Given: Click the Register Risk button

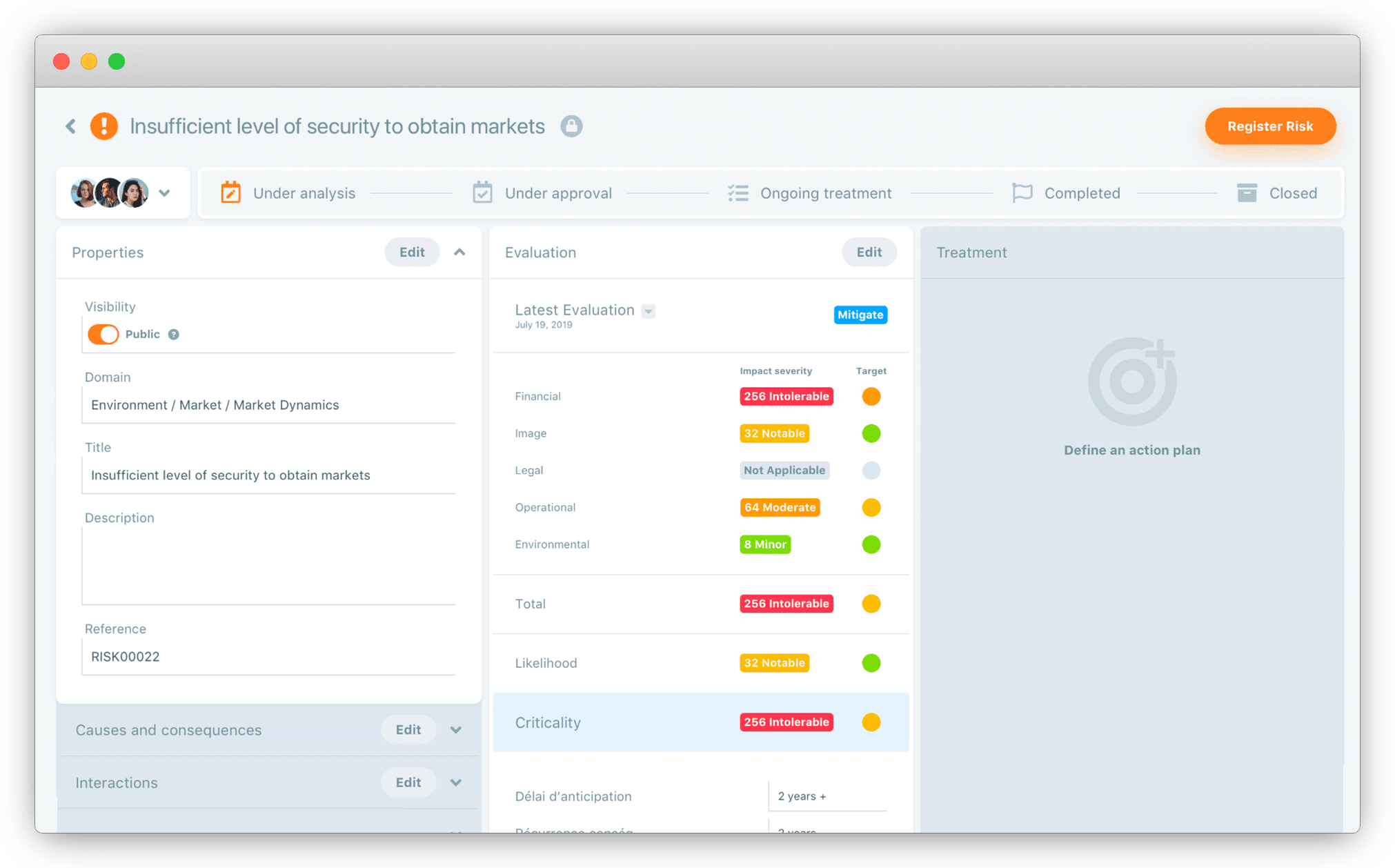Looking at the screenshot, I should [1270, 126].
